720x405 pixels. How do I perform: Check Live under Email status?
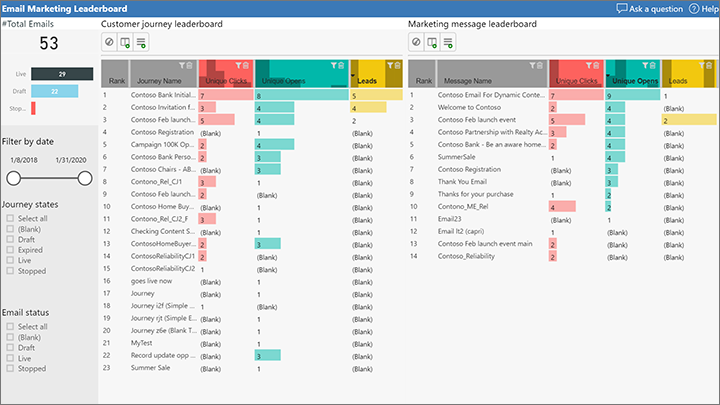[10, 358]
